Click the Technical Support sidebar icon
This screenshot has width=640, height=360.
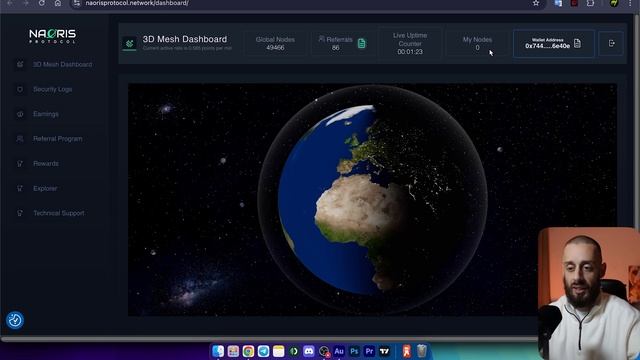tap(20, 213)
